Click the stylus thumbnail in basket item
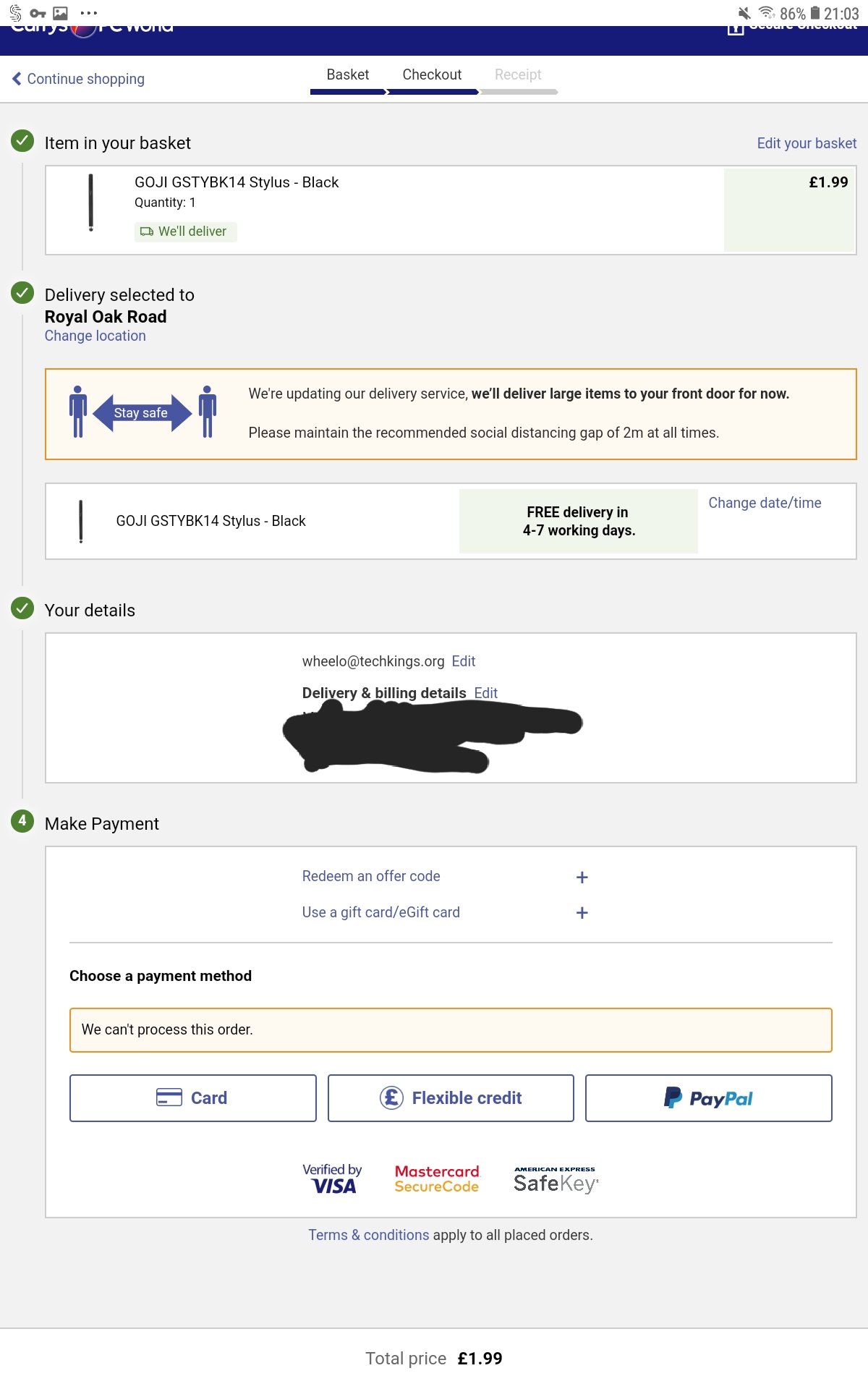This screenshot has width=868, height=1389. 90,203
